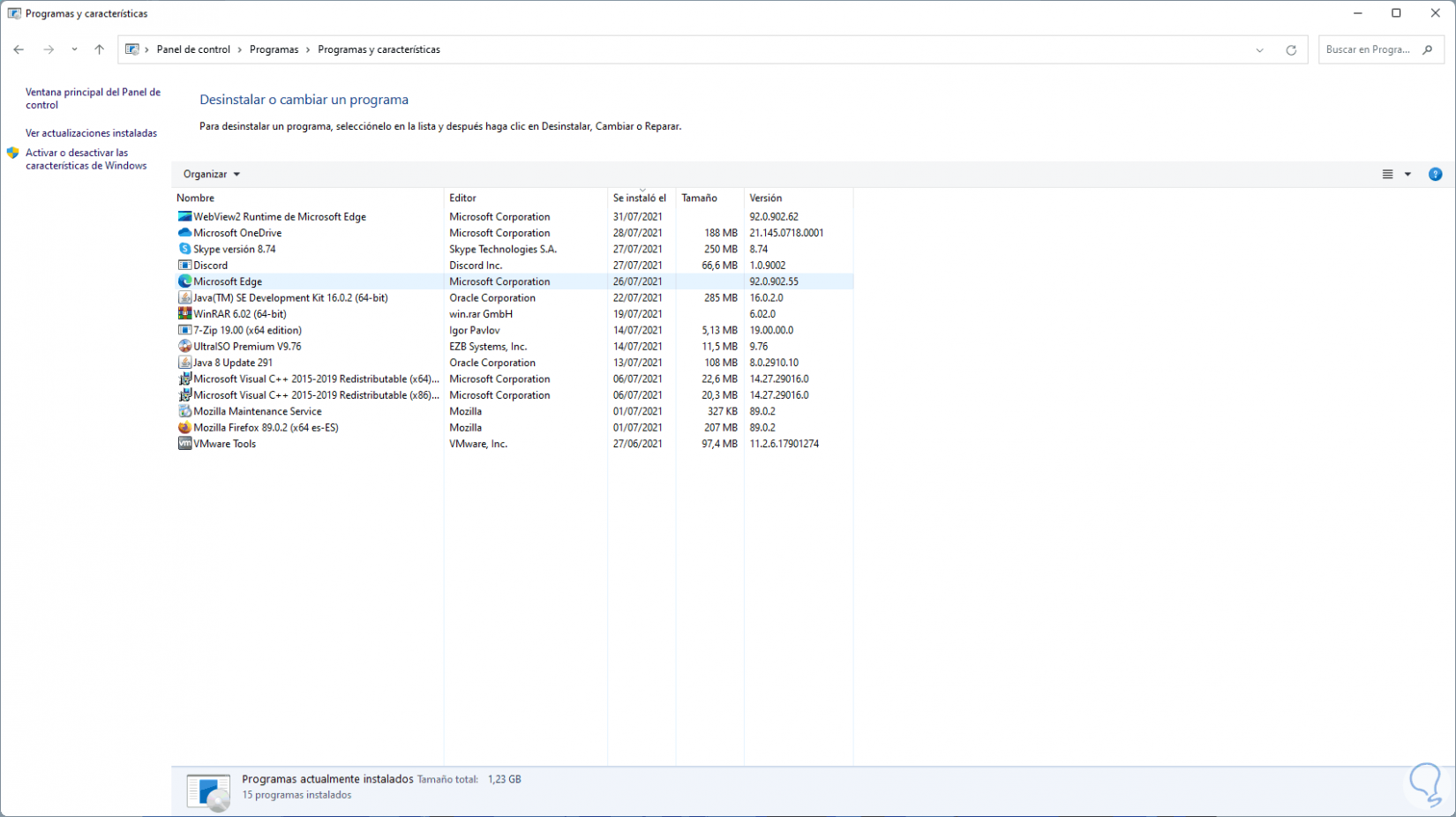This screenshot has height=817, width=1456.
Task: Refresh the Programas y características address bar
Action: 1291,50
